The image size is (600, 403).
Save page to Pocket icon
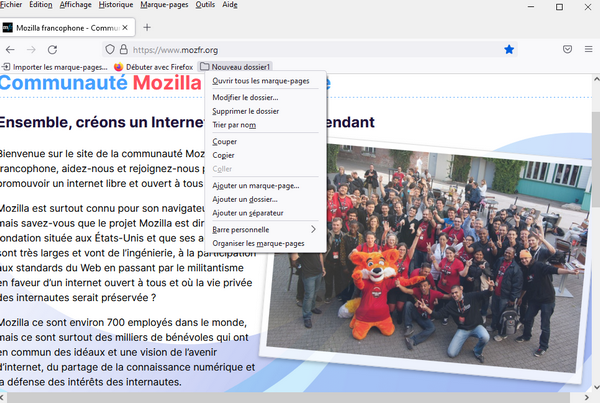pos(567,49)
